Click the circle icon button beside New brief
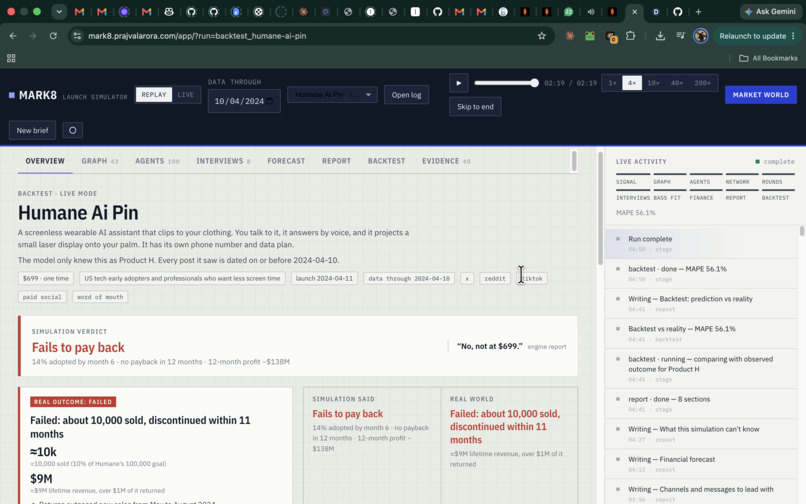 tap(72, 130)
